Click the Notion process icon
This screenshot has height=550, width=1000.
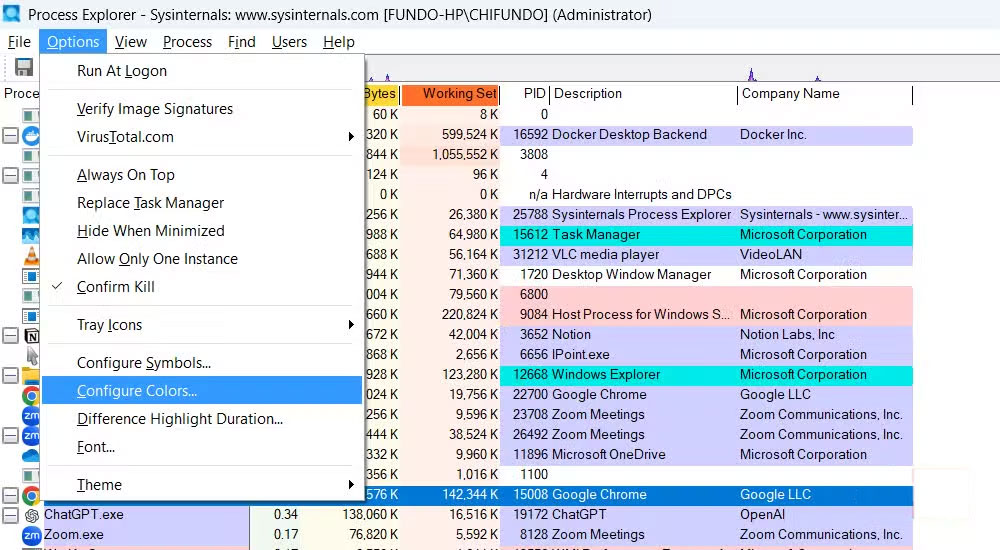pyautogui.click(x=31, y=335)
